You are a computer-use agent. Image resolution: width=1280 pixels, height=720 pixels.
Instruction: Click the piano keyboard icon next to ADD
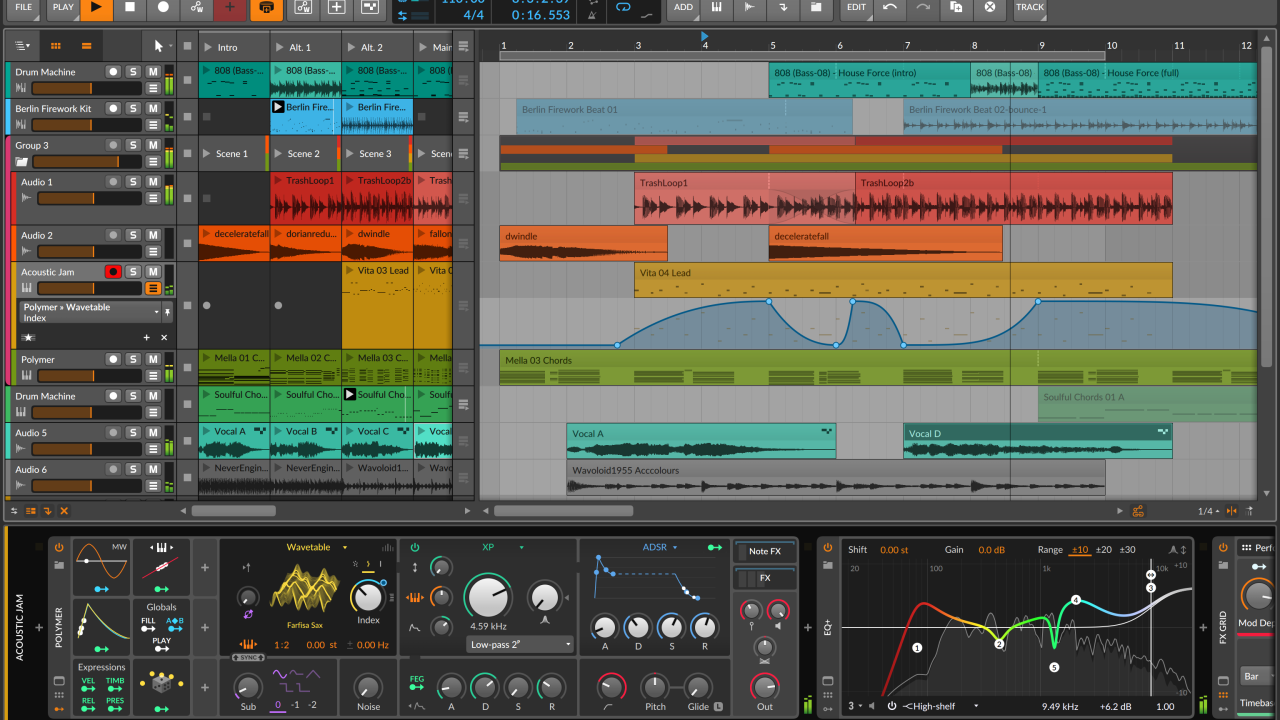(716, 9)
